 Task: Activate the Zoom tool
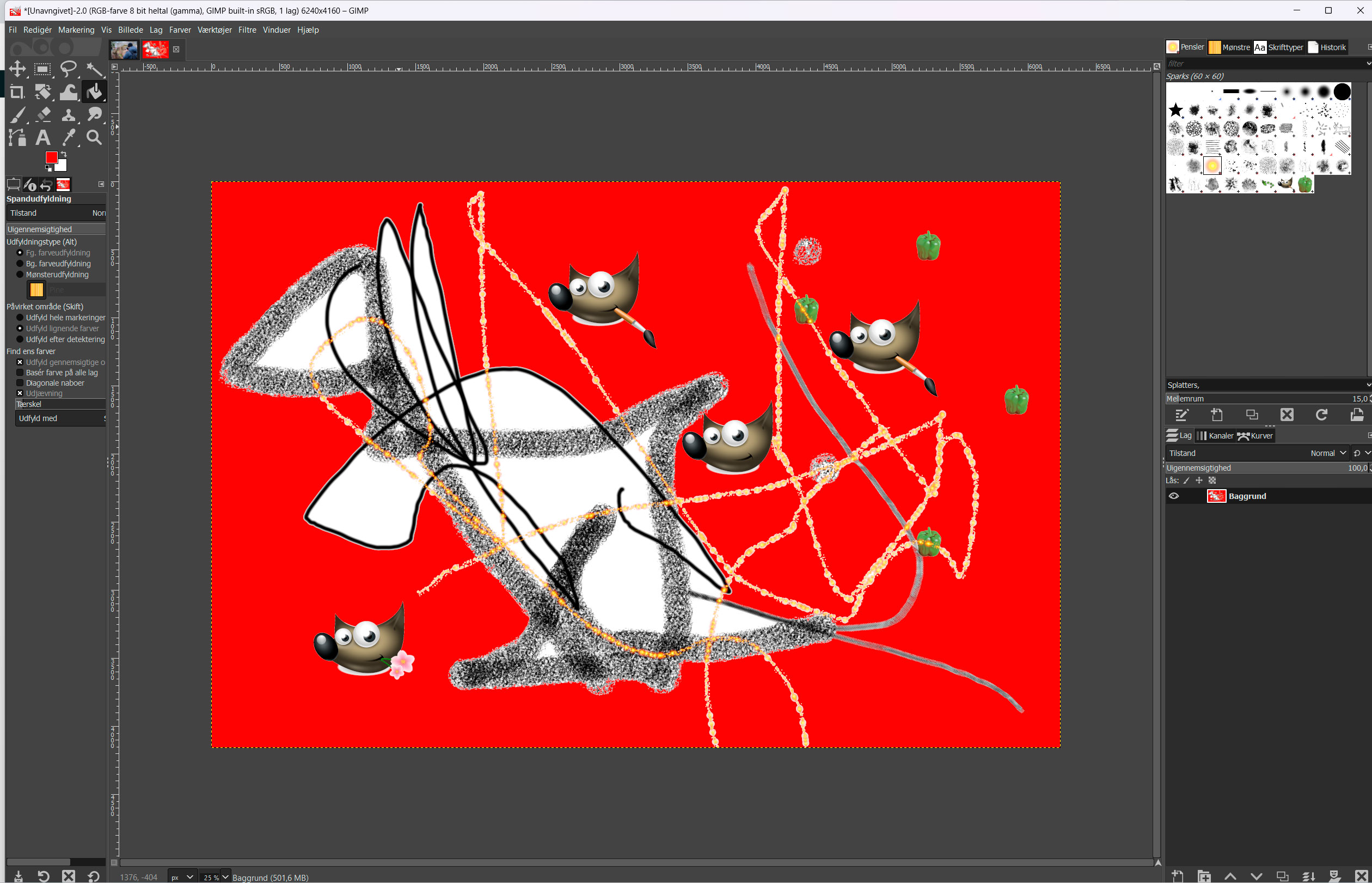click(x=94, y=138)
